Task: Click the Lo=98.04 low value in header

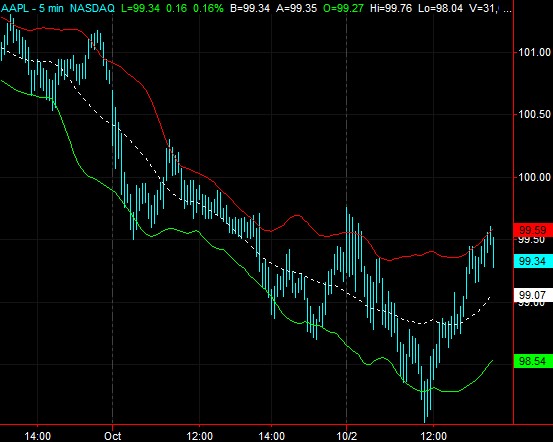Action: pyautogui.click(x=440, y=8)
